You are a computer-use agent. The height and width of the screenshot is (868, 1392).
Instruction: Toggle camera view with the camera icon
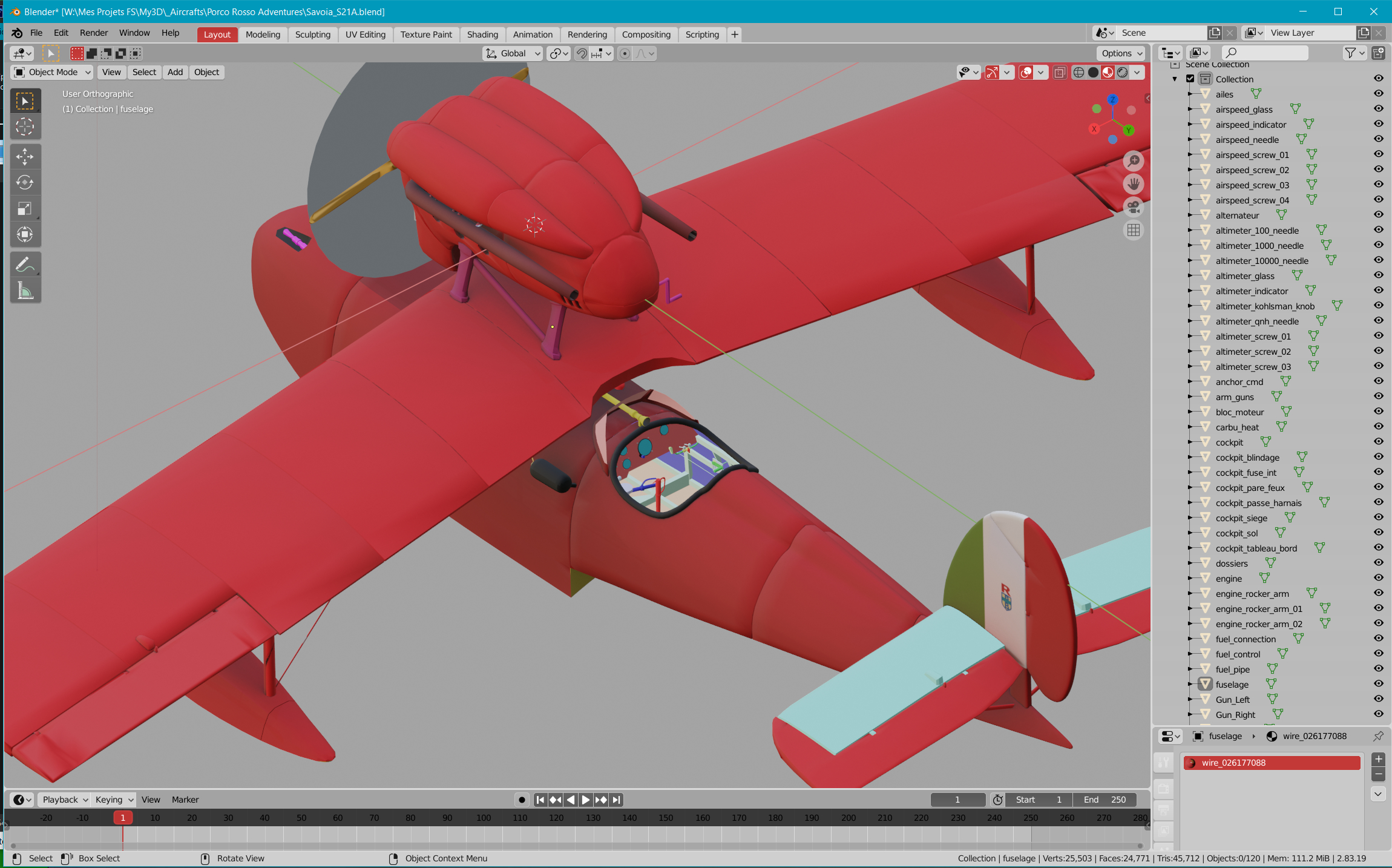[x=1133, y=207]
